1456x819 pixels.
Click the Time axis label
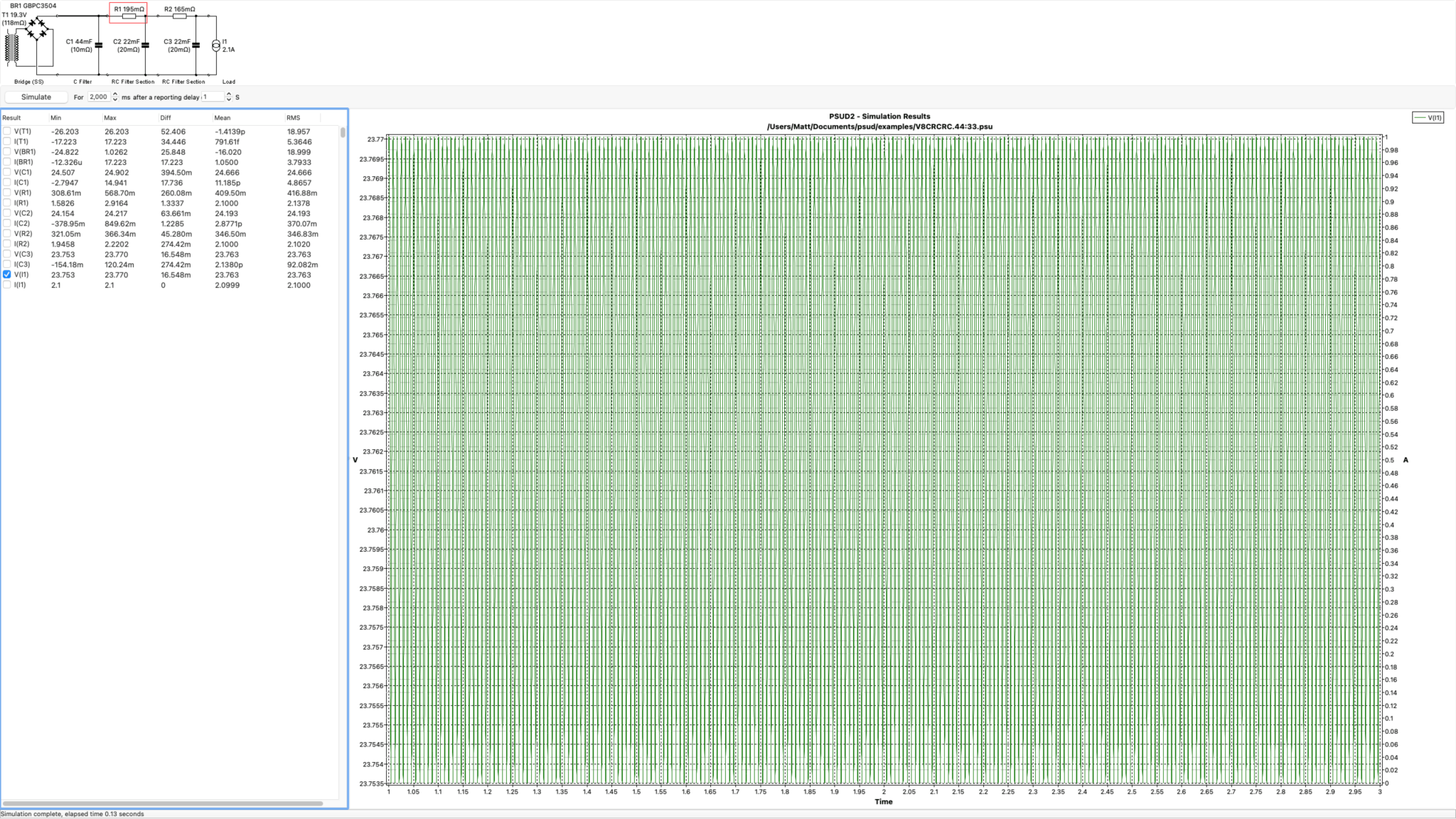click(884, 802)
